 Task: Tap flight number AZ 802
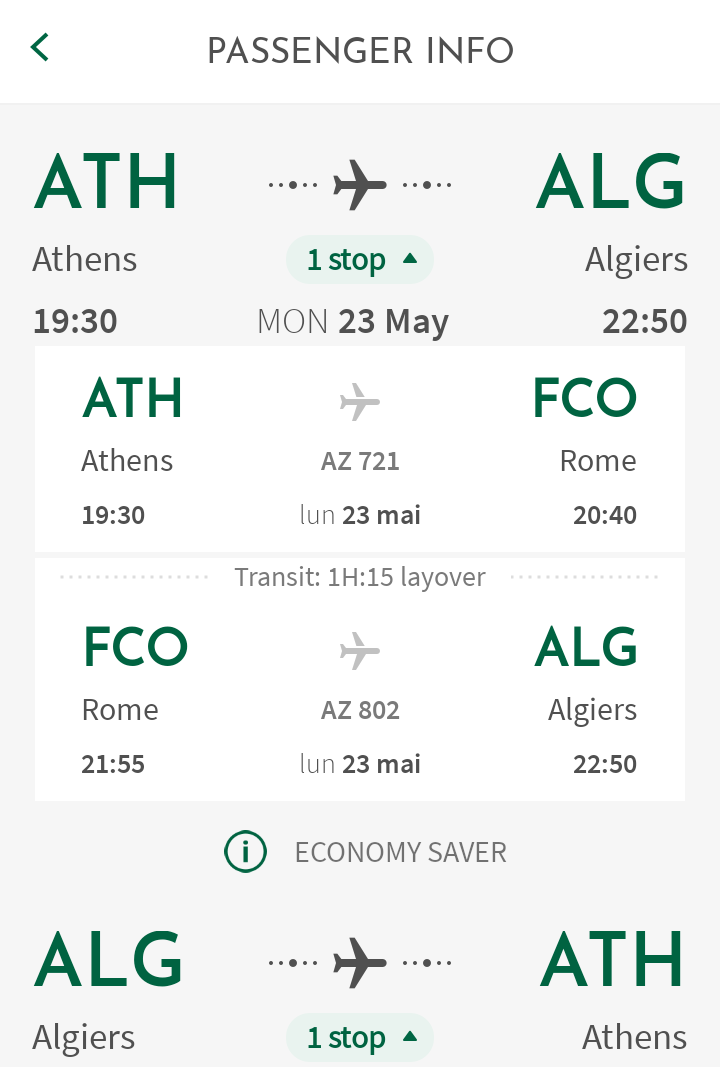click(x=360, y=710)
